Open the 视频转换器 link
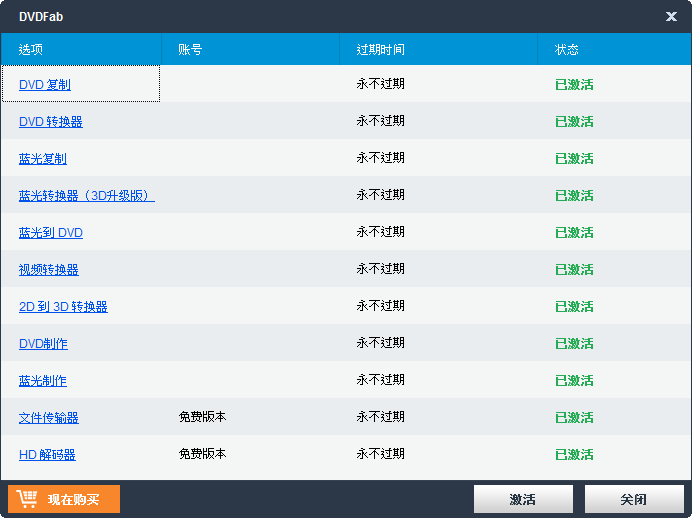 point(49,270)
